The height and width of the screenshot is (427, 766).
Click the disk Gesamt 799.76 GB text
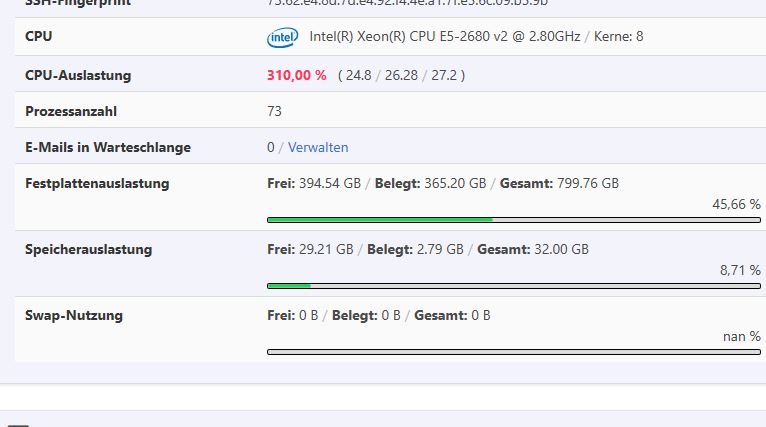coord(558,183)
